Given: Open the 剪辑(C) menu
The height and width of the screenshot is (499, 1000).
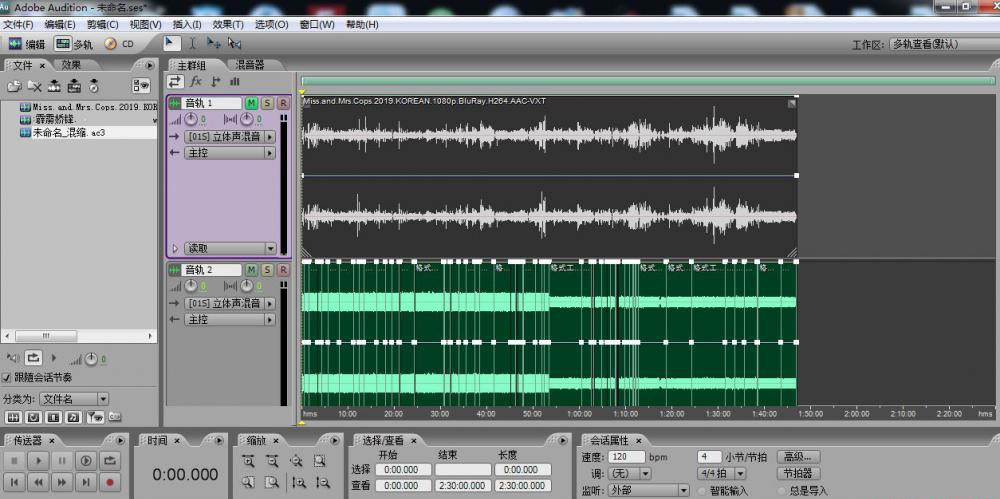Looking at the screenshot, I should pyautogui.click(x=103, y=24).
